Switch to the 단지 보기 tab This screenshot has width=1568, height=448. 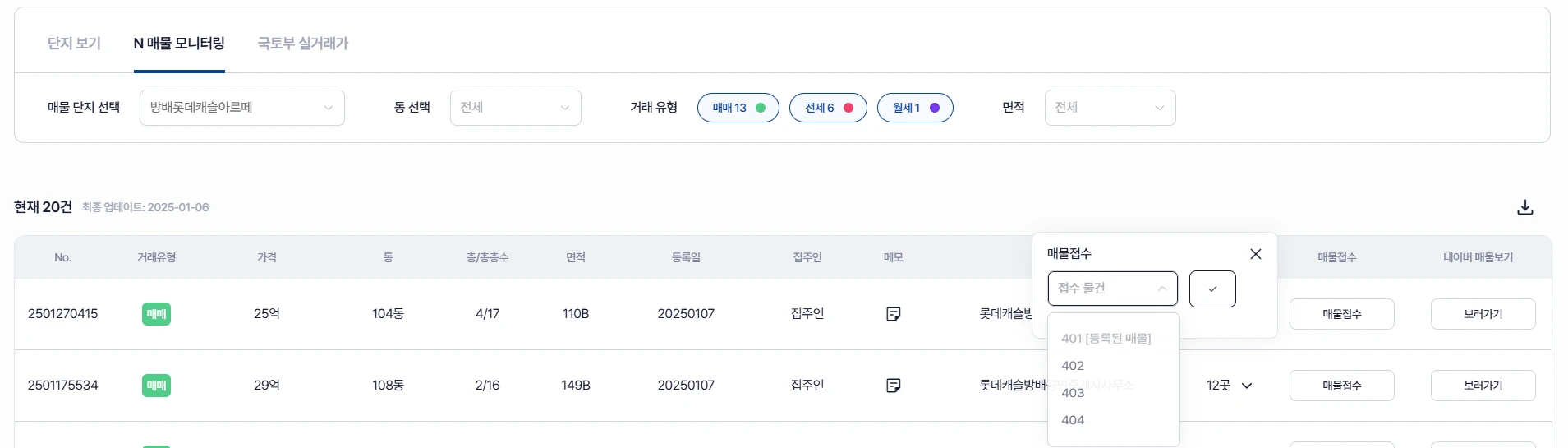coord(74,44)
